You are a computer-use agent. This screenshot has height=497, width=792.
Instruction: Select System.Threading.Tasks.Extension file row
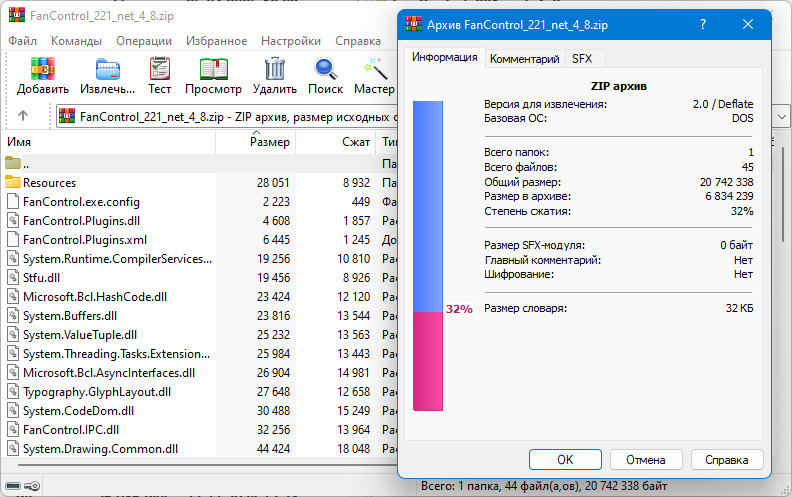[201, 354]
